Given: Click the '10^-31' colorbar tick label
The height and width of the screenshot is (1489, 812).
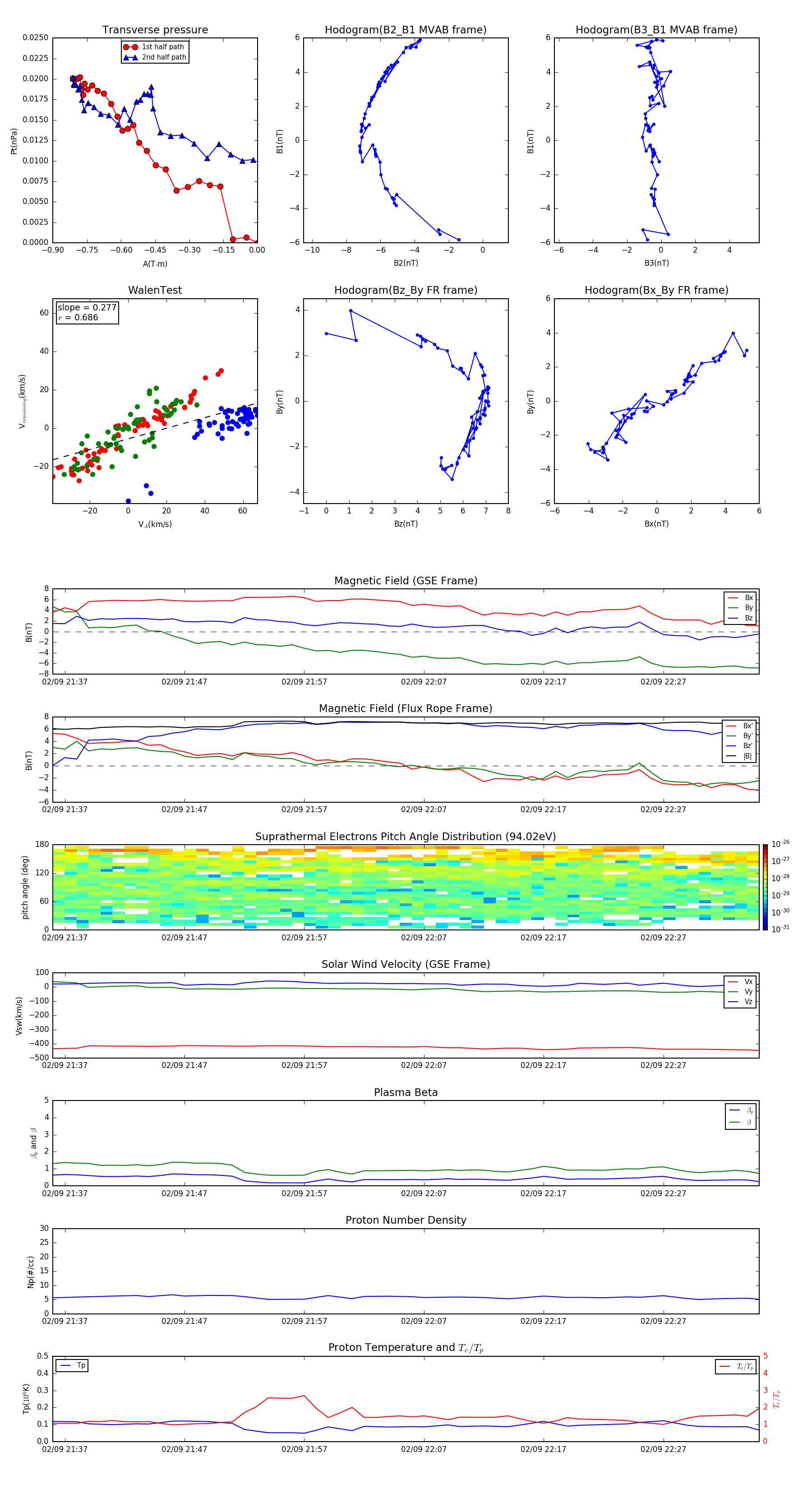Looking at the screenshot, I should point(780,929).
